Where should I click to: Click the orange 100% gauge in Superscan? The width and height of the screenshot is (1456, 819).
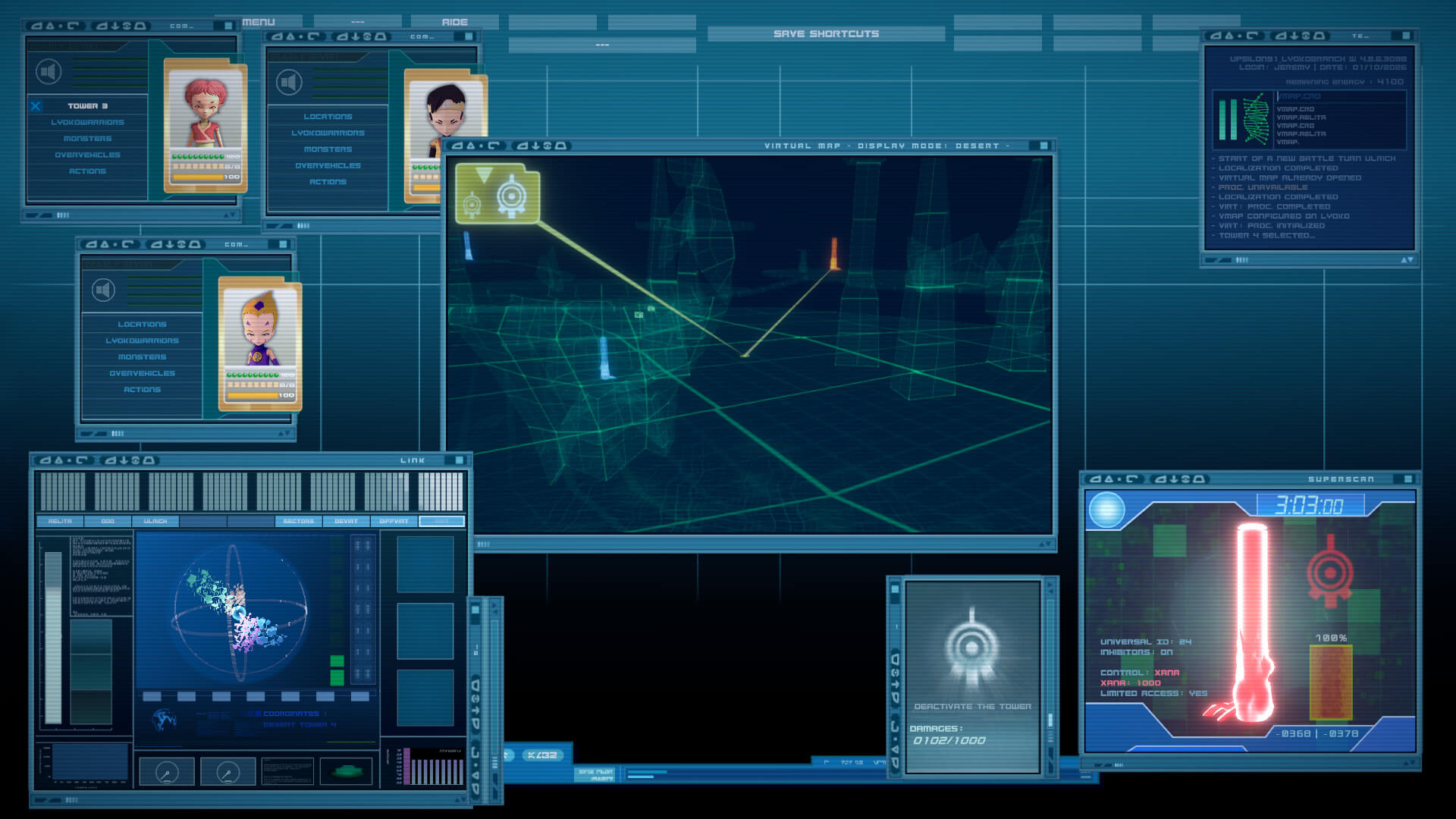(x=1331, y=682)
